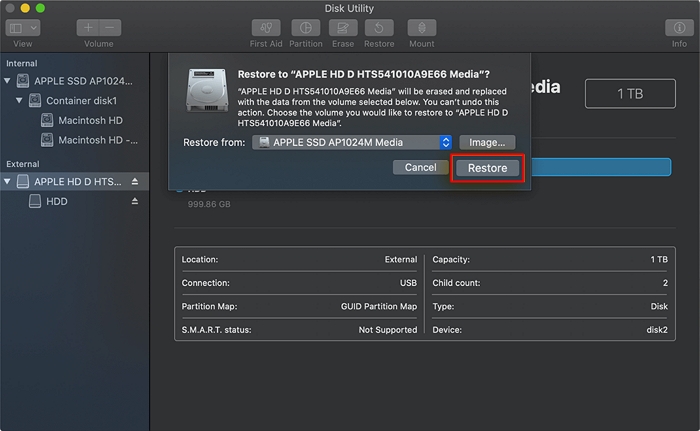Collapse the Container disk1 tree
The width and height of the screenshot is (700, 431).
click(20, 101)
